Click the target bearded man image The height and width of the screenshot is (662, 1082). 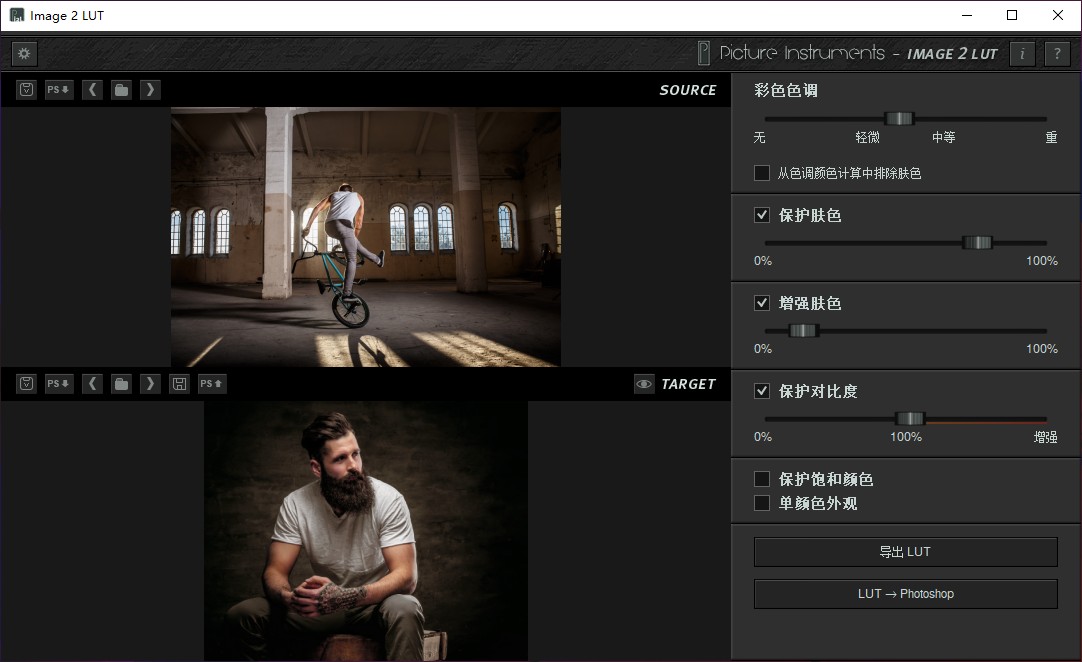pyautogui.click(x=366, y=531)
